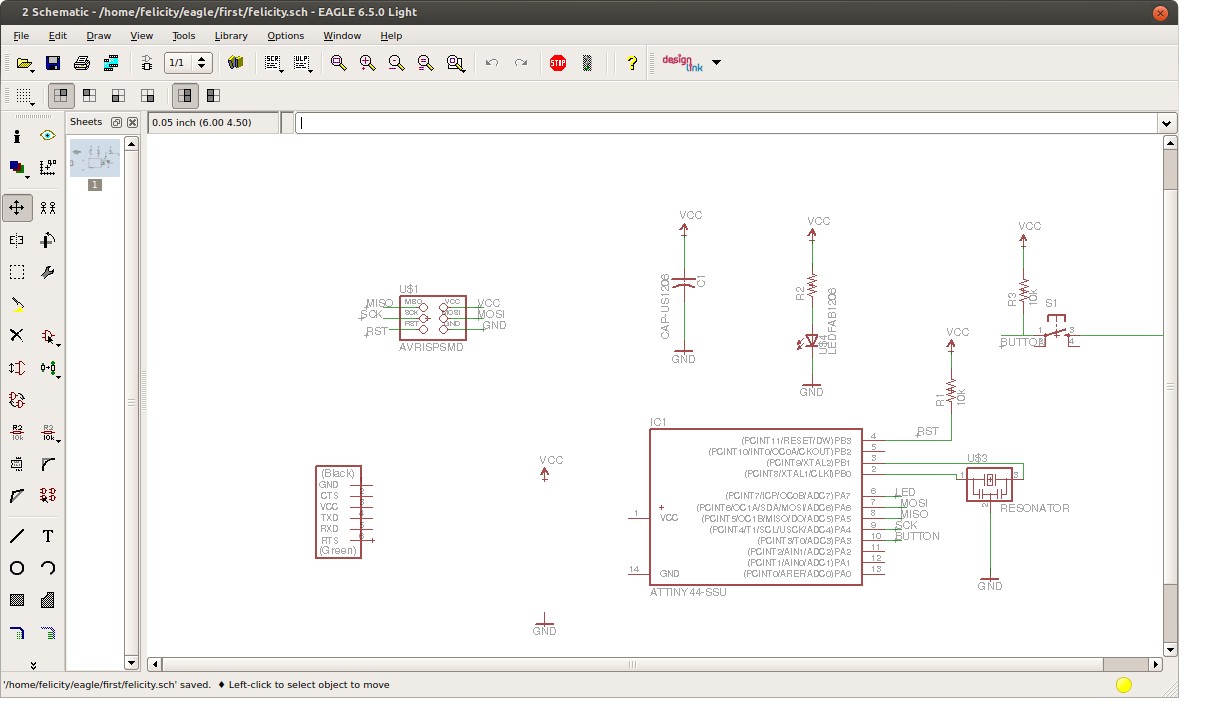
Task: Click the designlink logo button
Action: coord(683,63)
